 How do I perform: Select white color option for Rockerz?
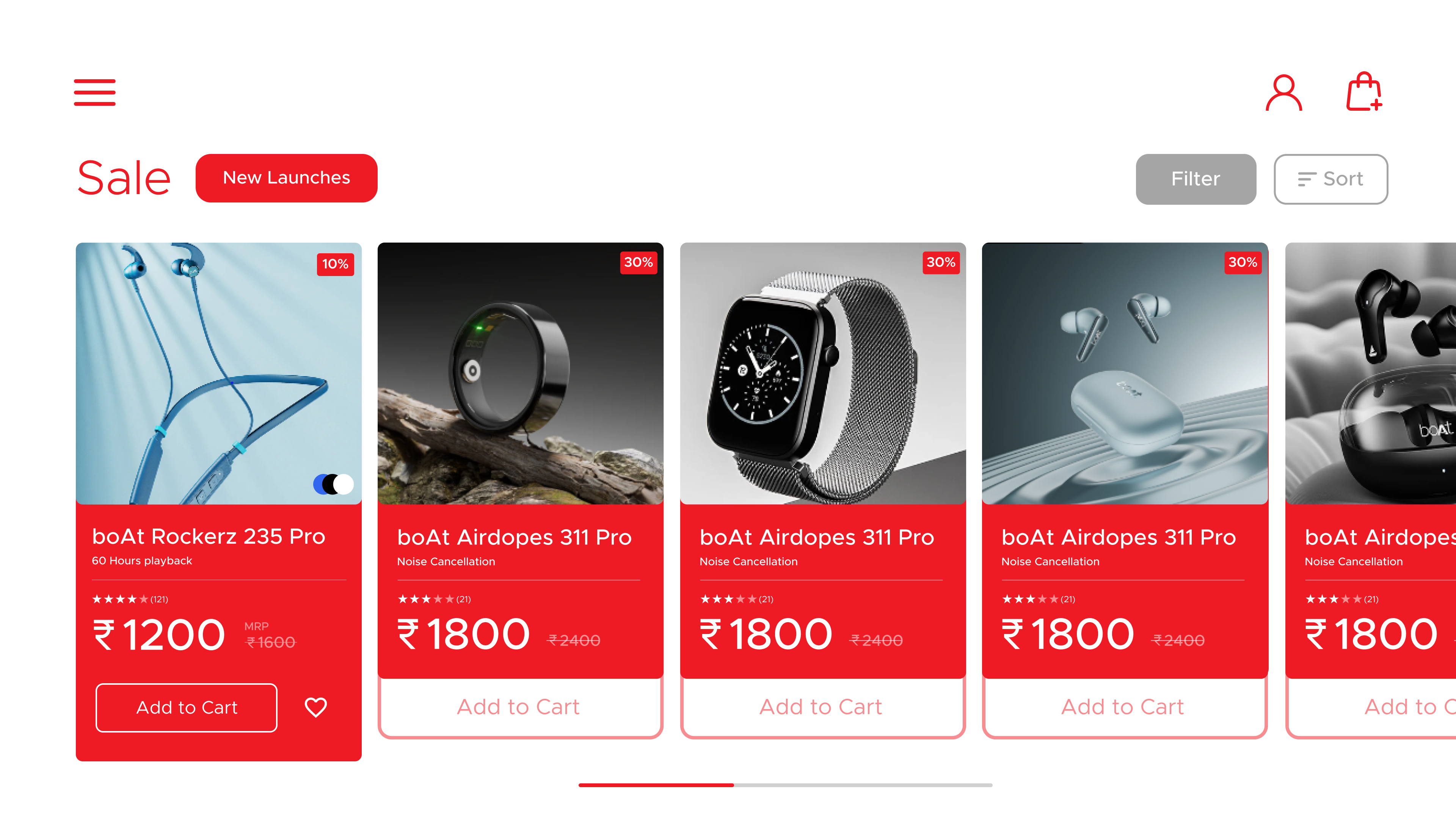(345, 485)
